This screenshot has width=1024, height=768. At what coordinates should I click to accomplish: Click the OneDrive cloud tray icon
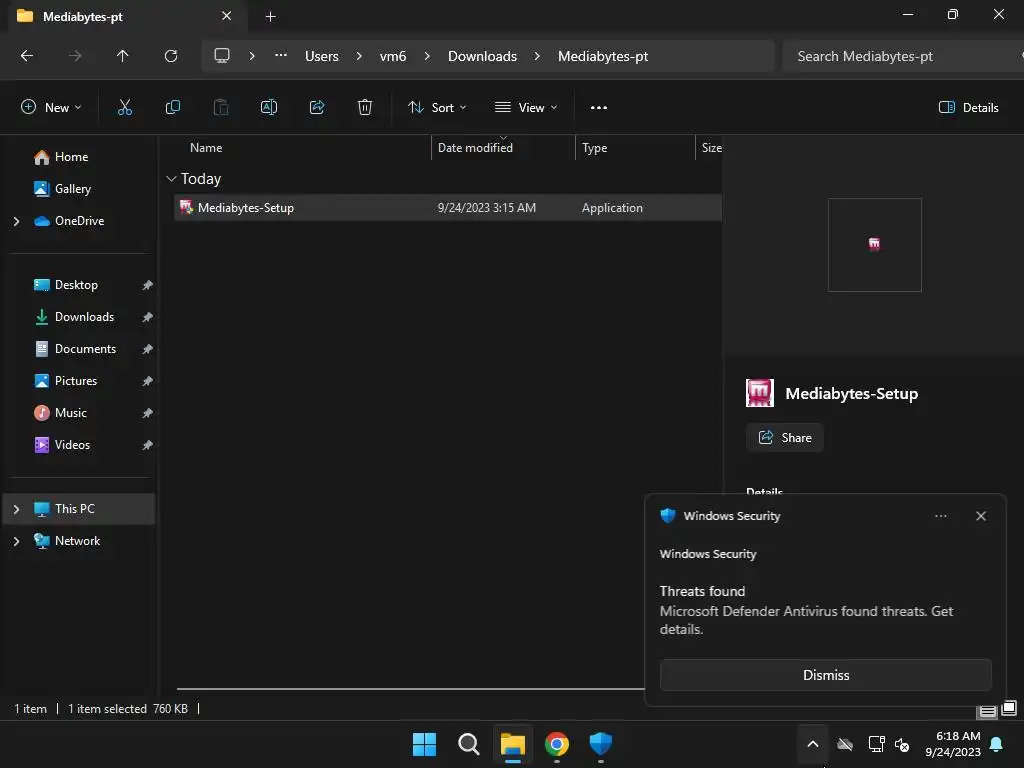(x=845, y=744)
